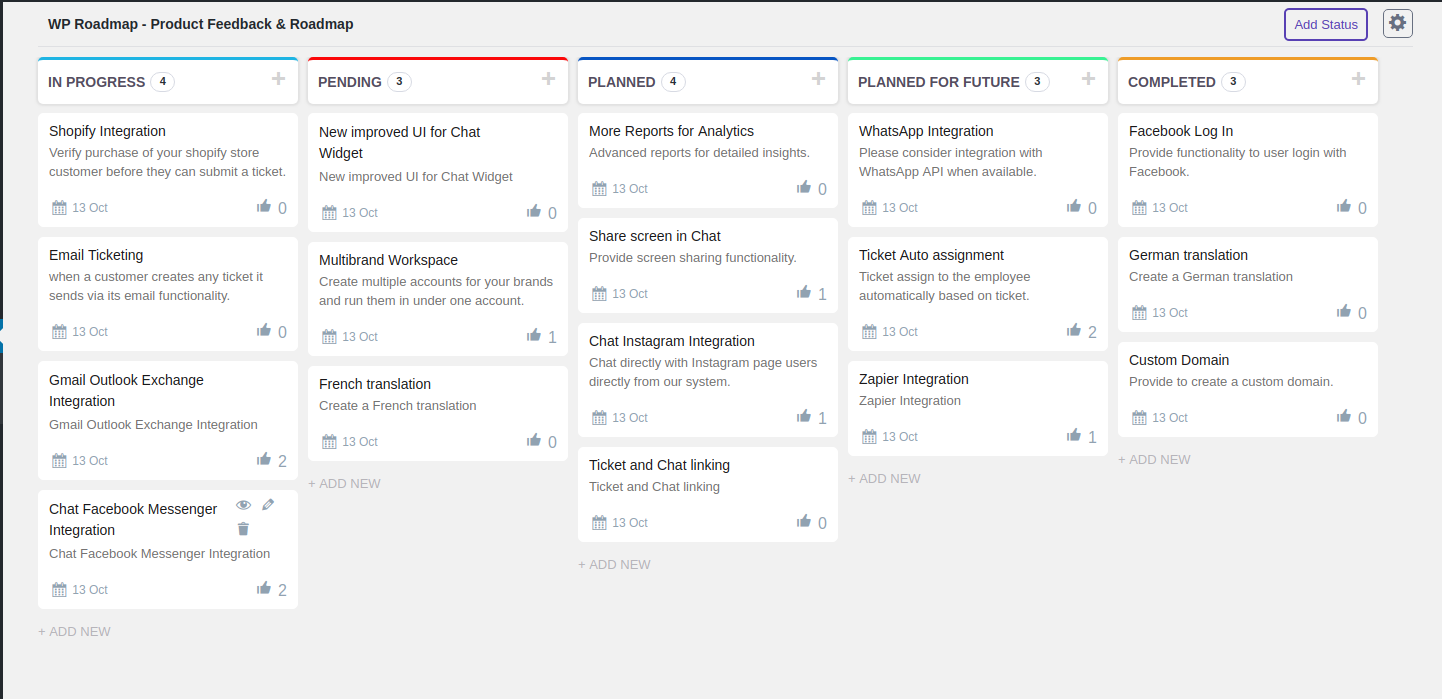The image size is (1442, 699).
Task: Click calendar icon on Email Ticketing card
Action: [x=59, y=332]
